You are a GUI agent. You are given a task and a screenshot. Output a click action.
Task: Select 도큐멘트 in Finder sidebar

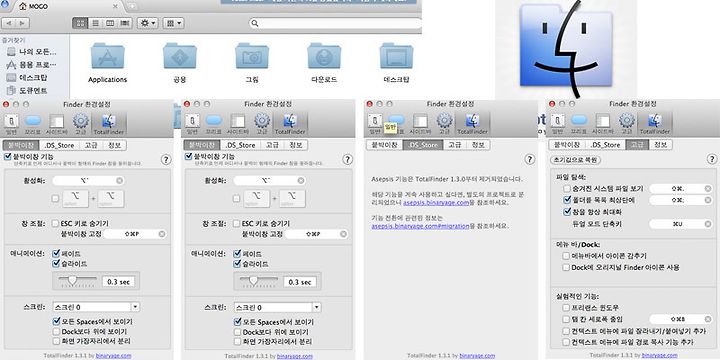[28, 90]
